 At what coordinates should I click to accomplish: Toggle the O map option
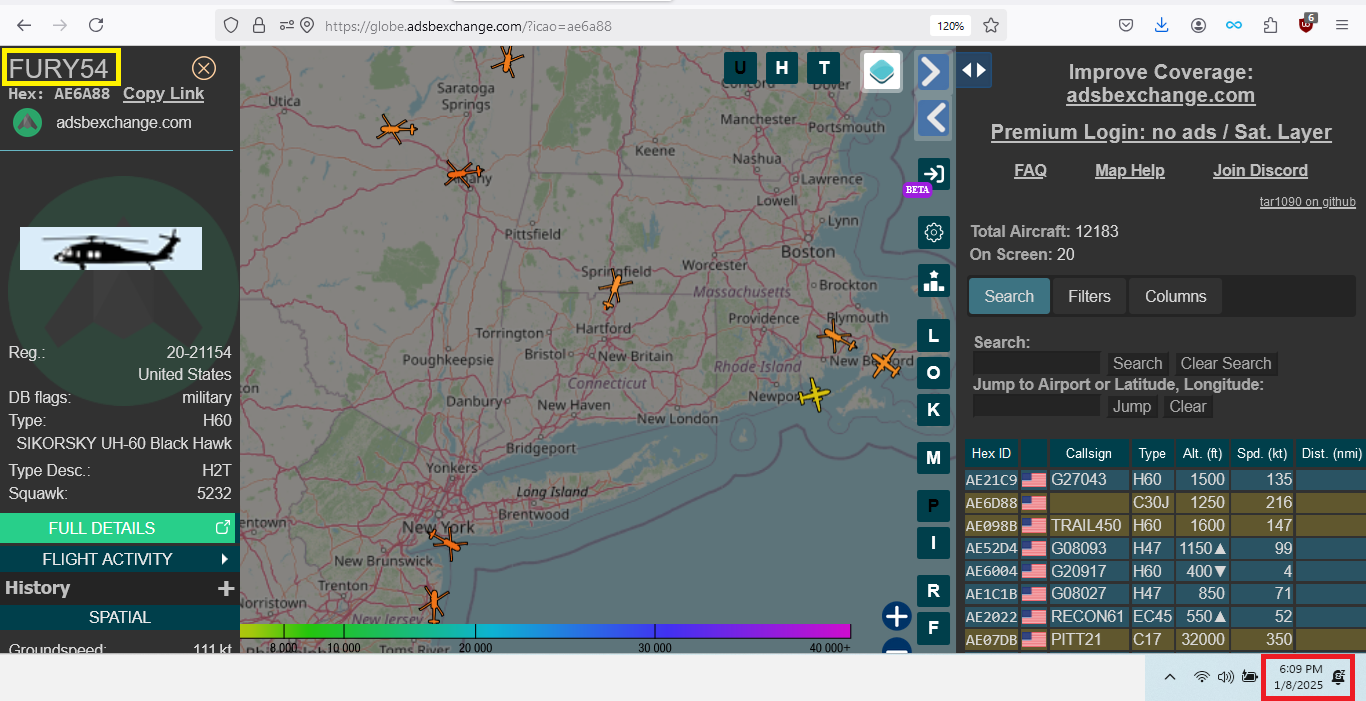tap(934, 372)
